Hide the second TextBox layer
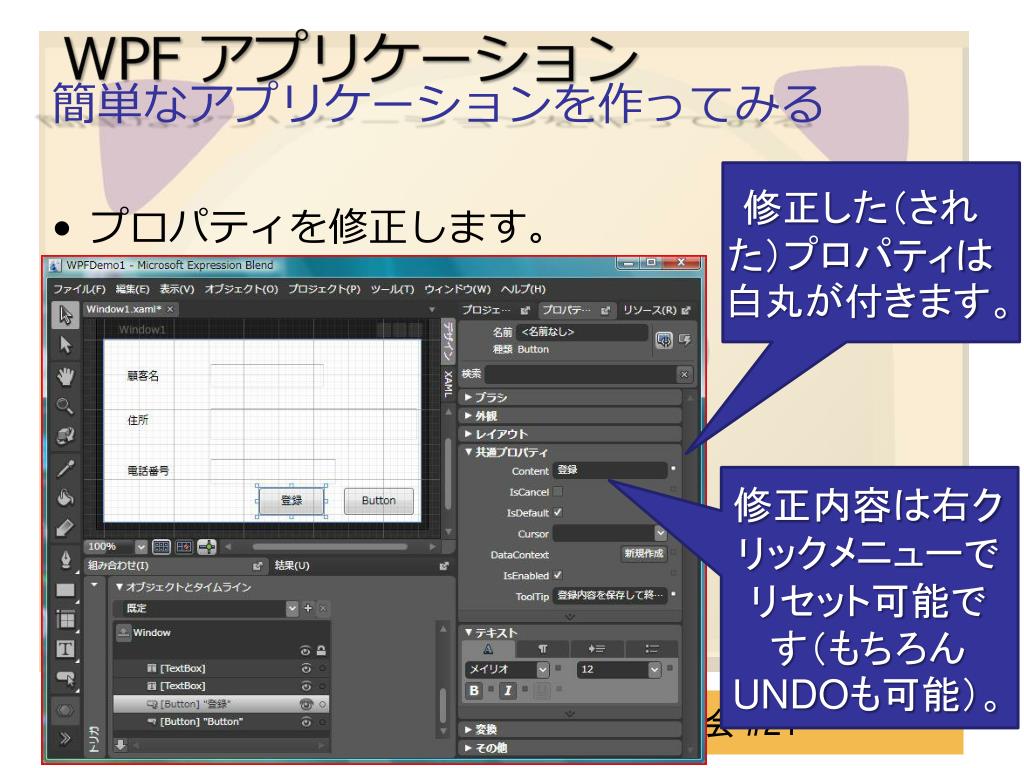 pyautogui.click(x=306, y=686)
